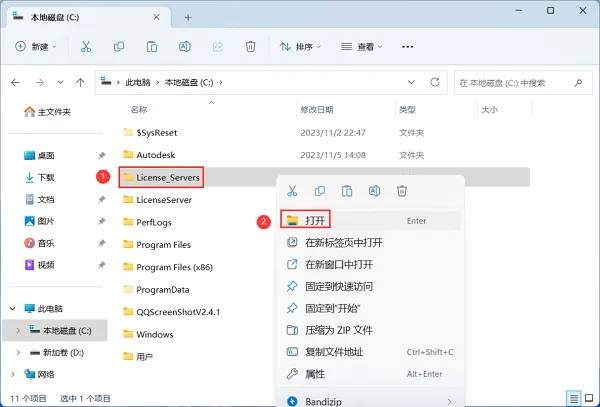Image resolution: width=600 pixels, height=407 pixels.
Task: Click the Delete icon in the context menu
Action: click(402, 190)
